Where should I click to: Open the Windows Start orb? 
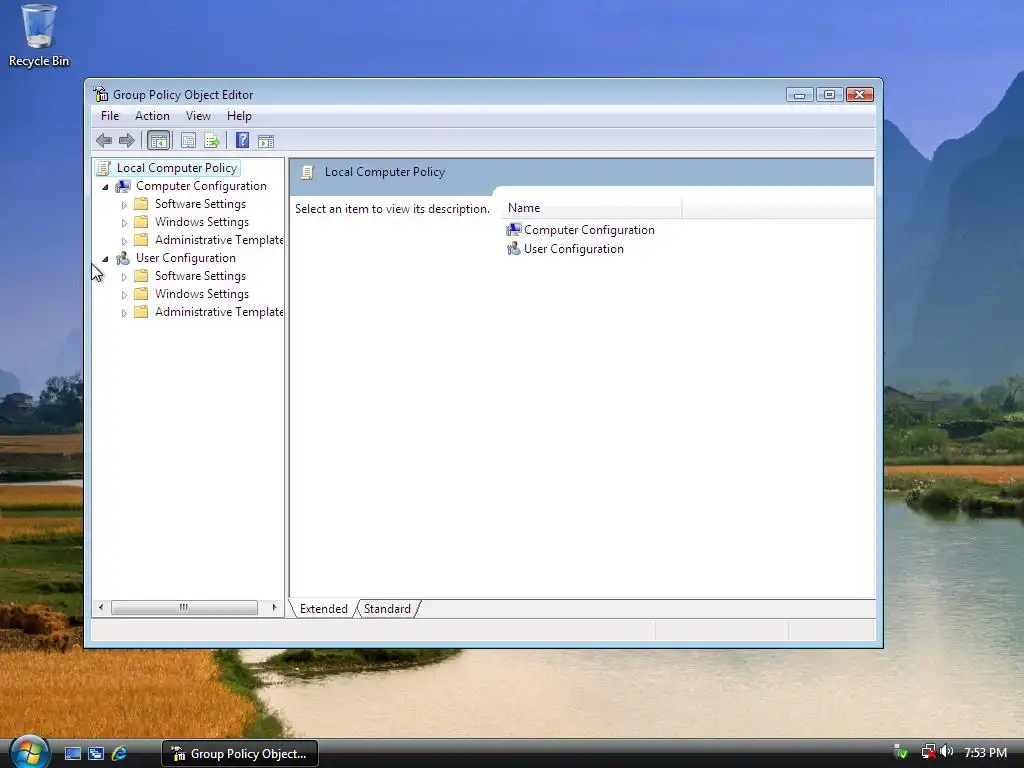29,752
